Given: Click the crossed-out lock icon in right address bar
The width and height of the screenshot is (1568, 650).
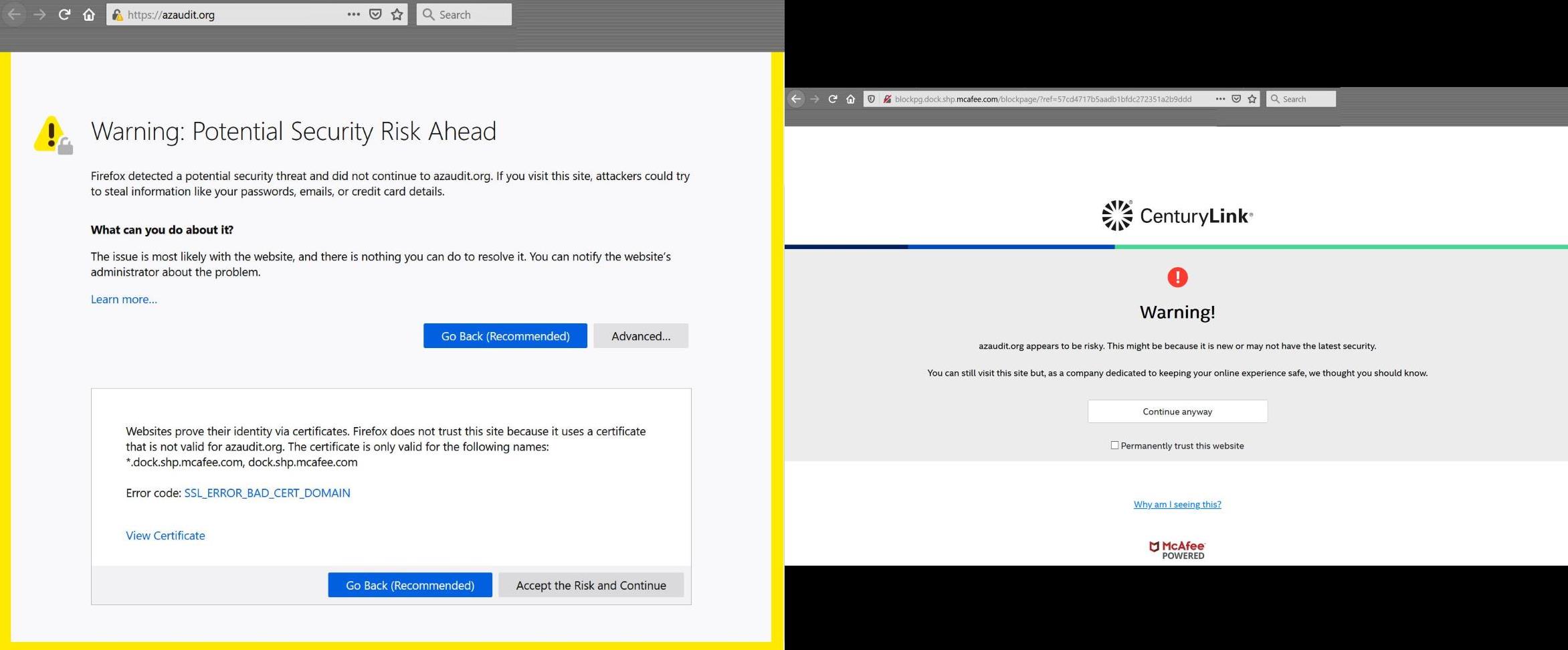Looking at the screenshot, I should 887,99.
